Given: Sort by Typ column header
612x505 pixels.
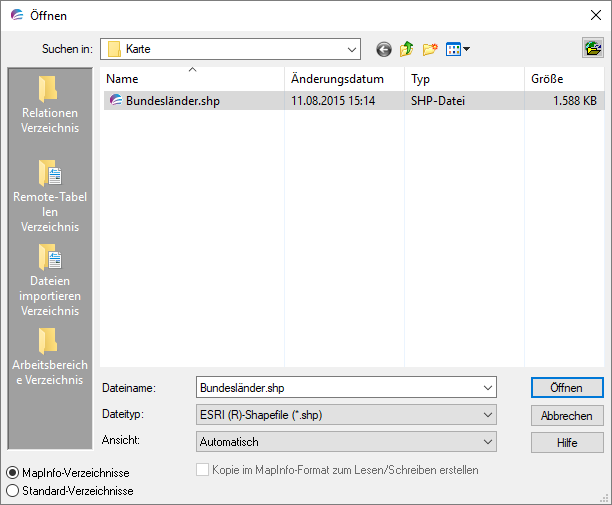Looking at the screenshot, I should 464,79.
